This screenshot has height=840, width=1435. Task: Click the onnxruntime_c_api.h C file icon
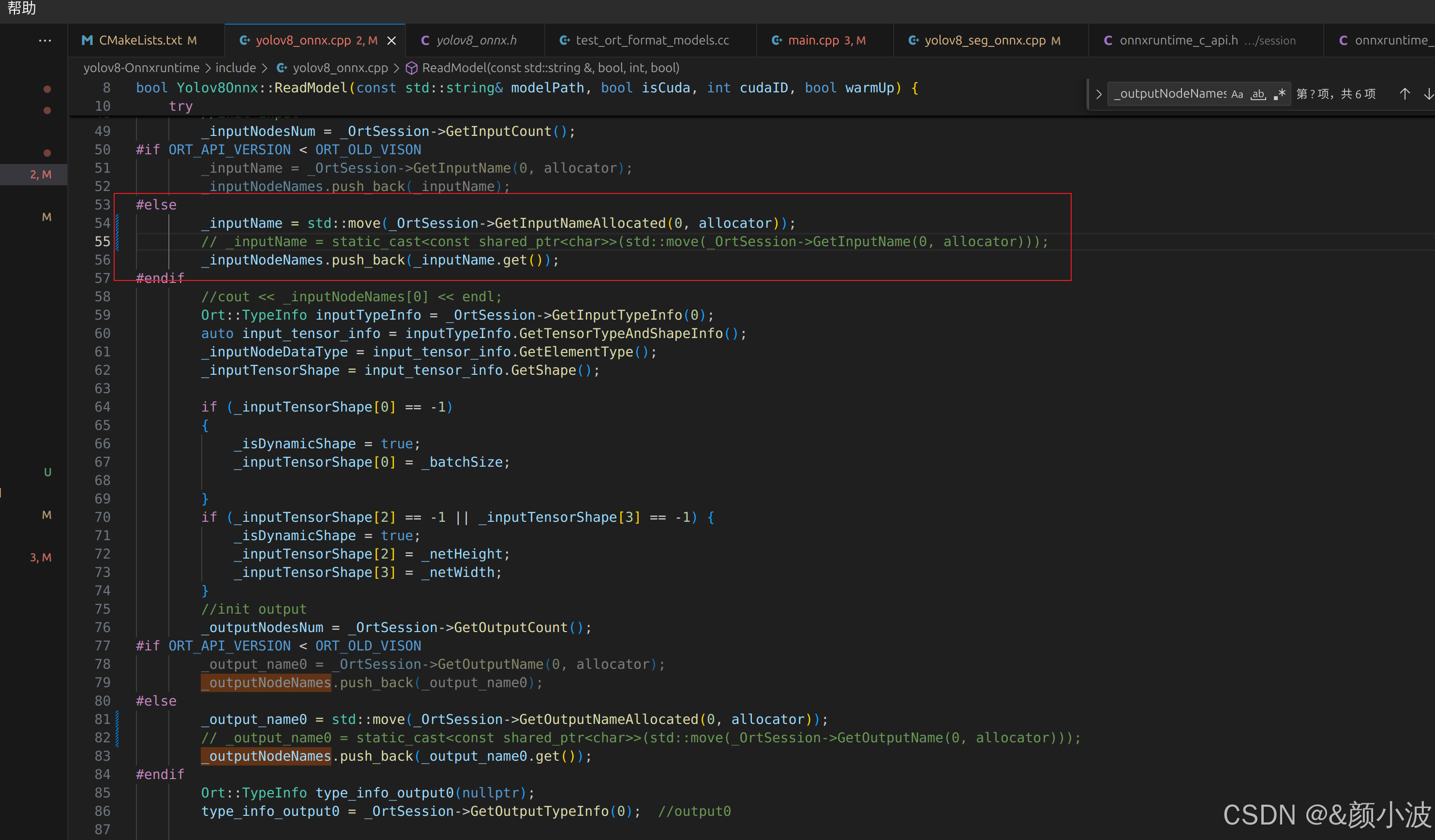pos(1108,41)
